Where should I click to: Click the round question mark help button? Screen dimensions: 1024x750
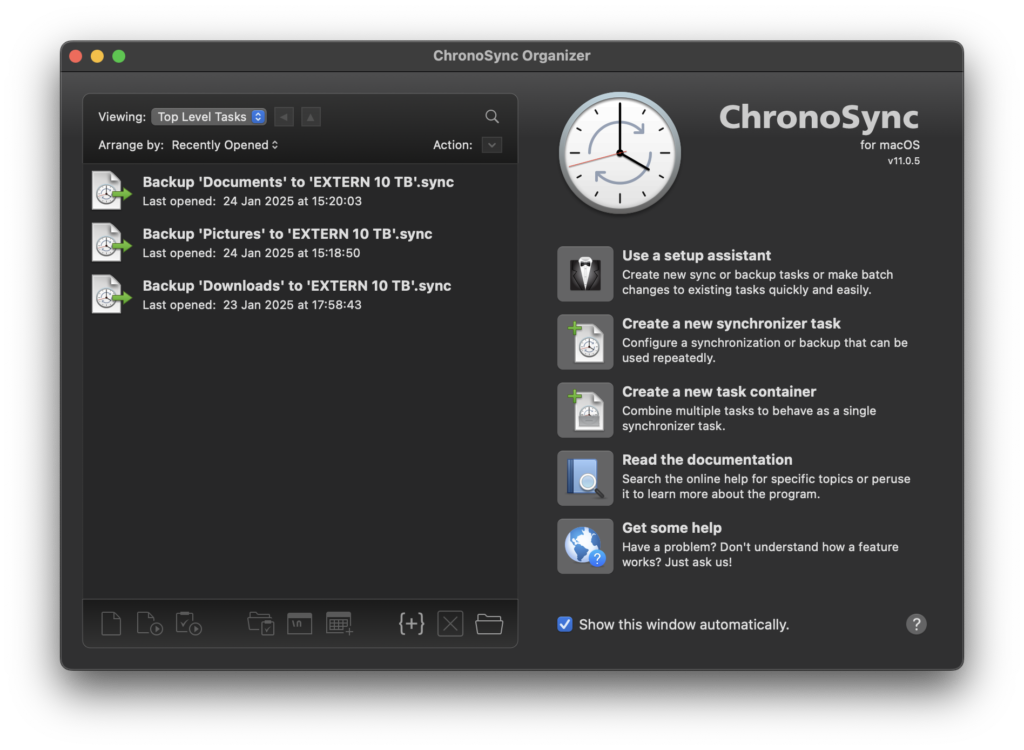pos(916,625)
